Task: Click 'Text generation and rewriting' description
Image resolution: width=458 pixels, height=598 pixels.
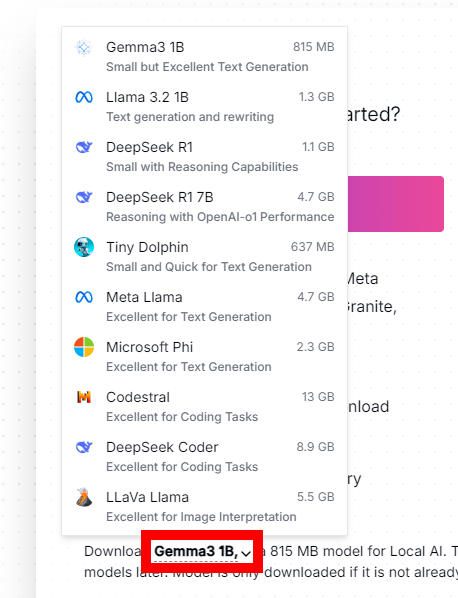Action: (x=190, y=117)
